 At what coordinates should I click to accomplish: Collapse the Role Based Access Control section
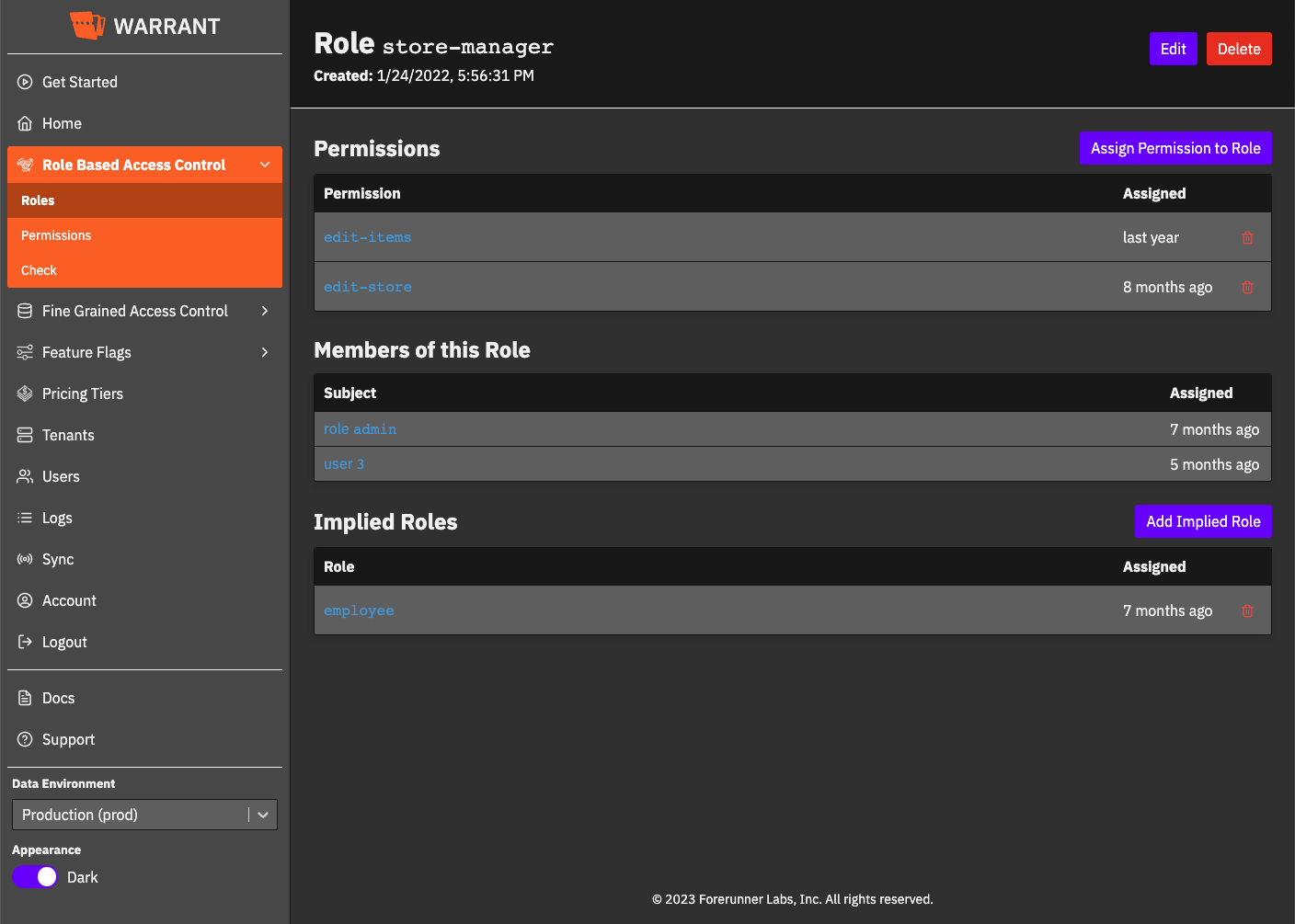coord(265,165)
